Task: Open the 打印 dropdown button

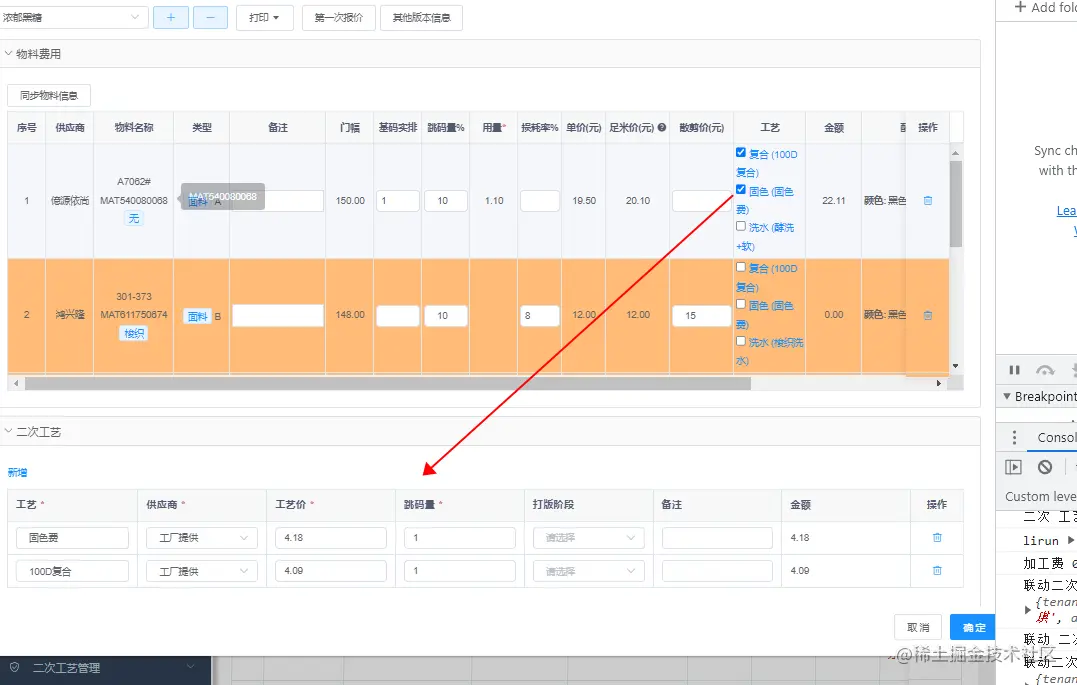Action: [264, 17]
